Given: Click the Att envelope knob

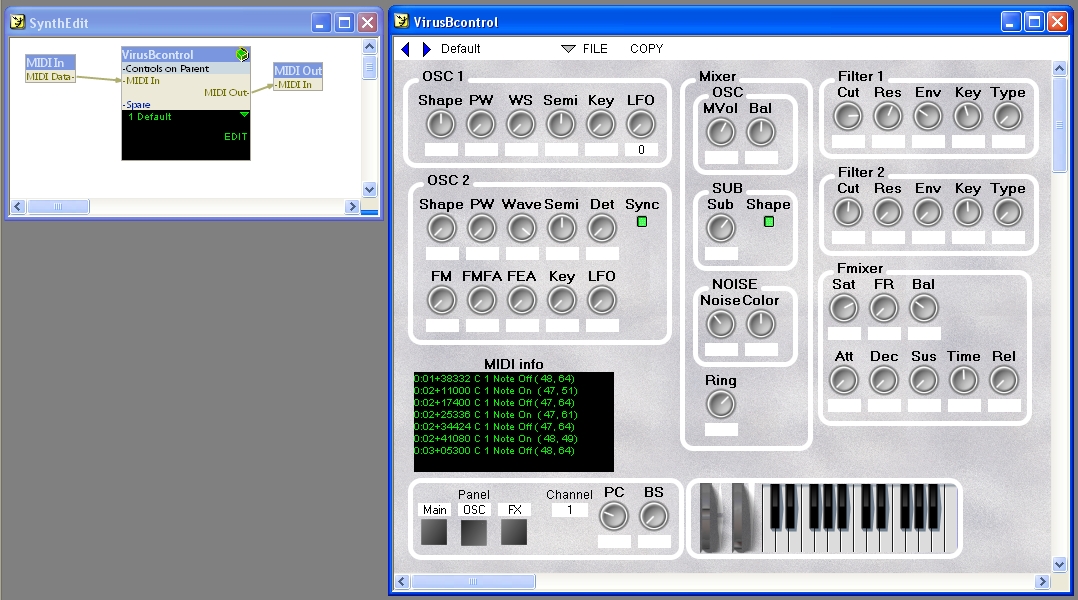Looking at the screenshot, I should [x=844, y=380].
